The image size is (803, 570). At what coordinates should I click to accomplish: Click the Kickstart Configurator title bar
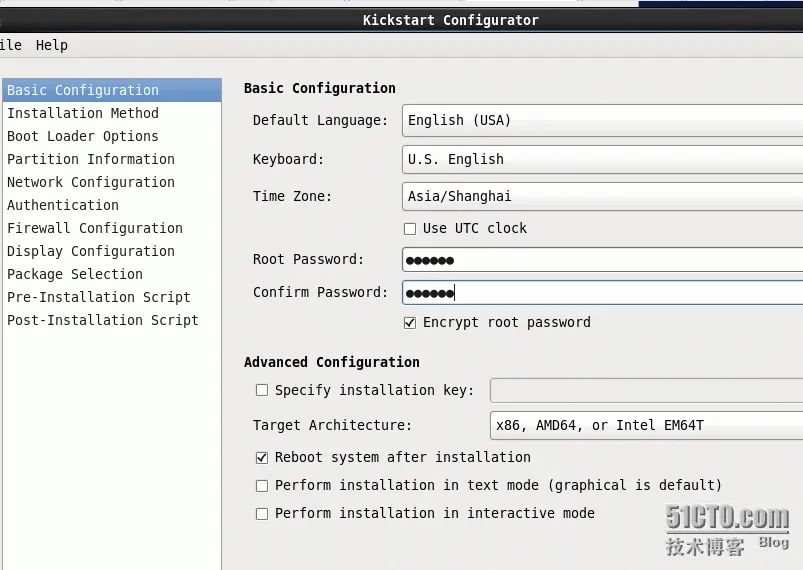(x=402, y=20)
